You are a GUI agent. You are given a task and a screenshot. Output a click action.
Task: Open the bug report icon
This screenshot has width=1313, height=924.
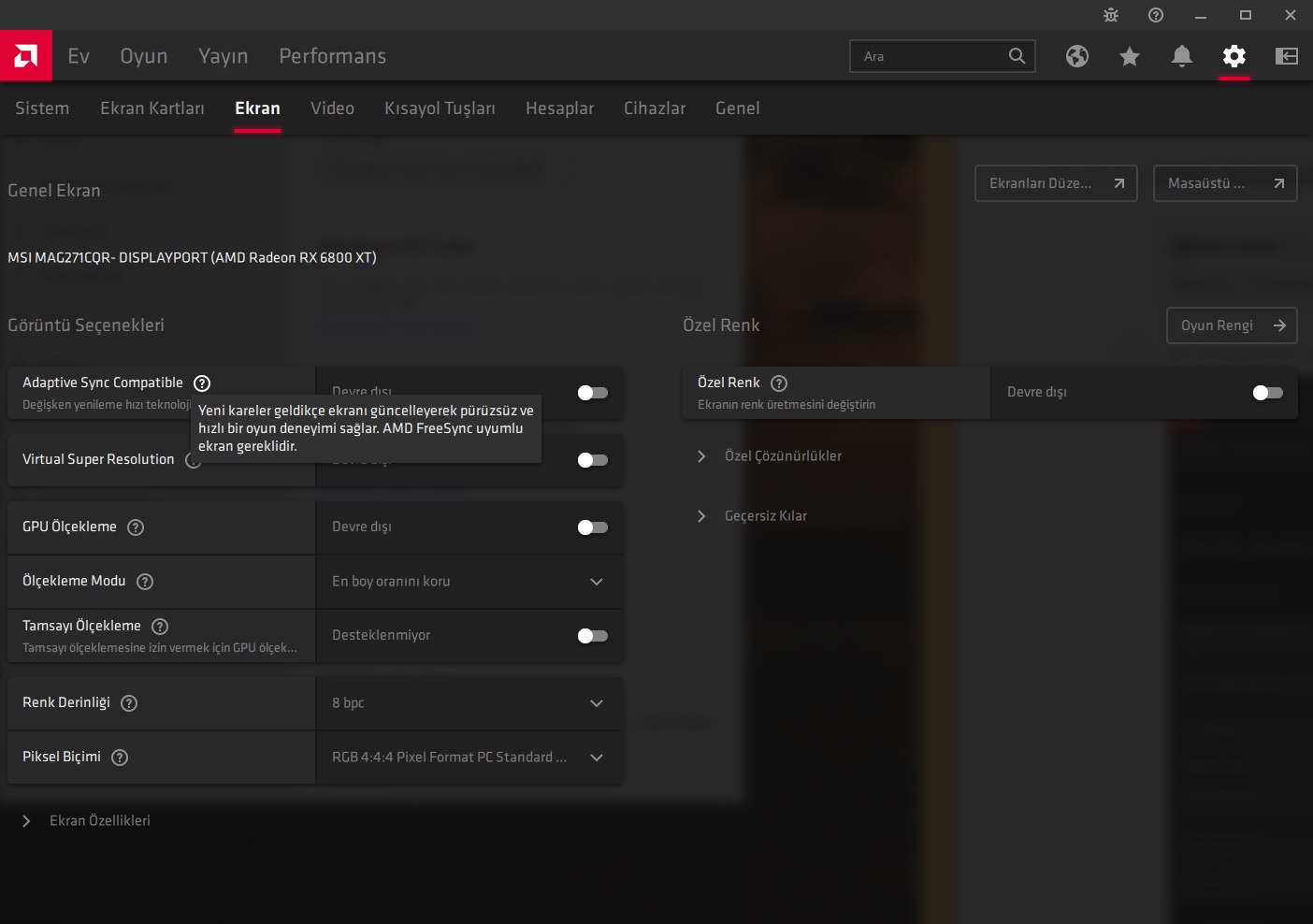(x=1111, y=15)
